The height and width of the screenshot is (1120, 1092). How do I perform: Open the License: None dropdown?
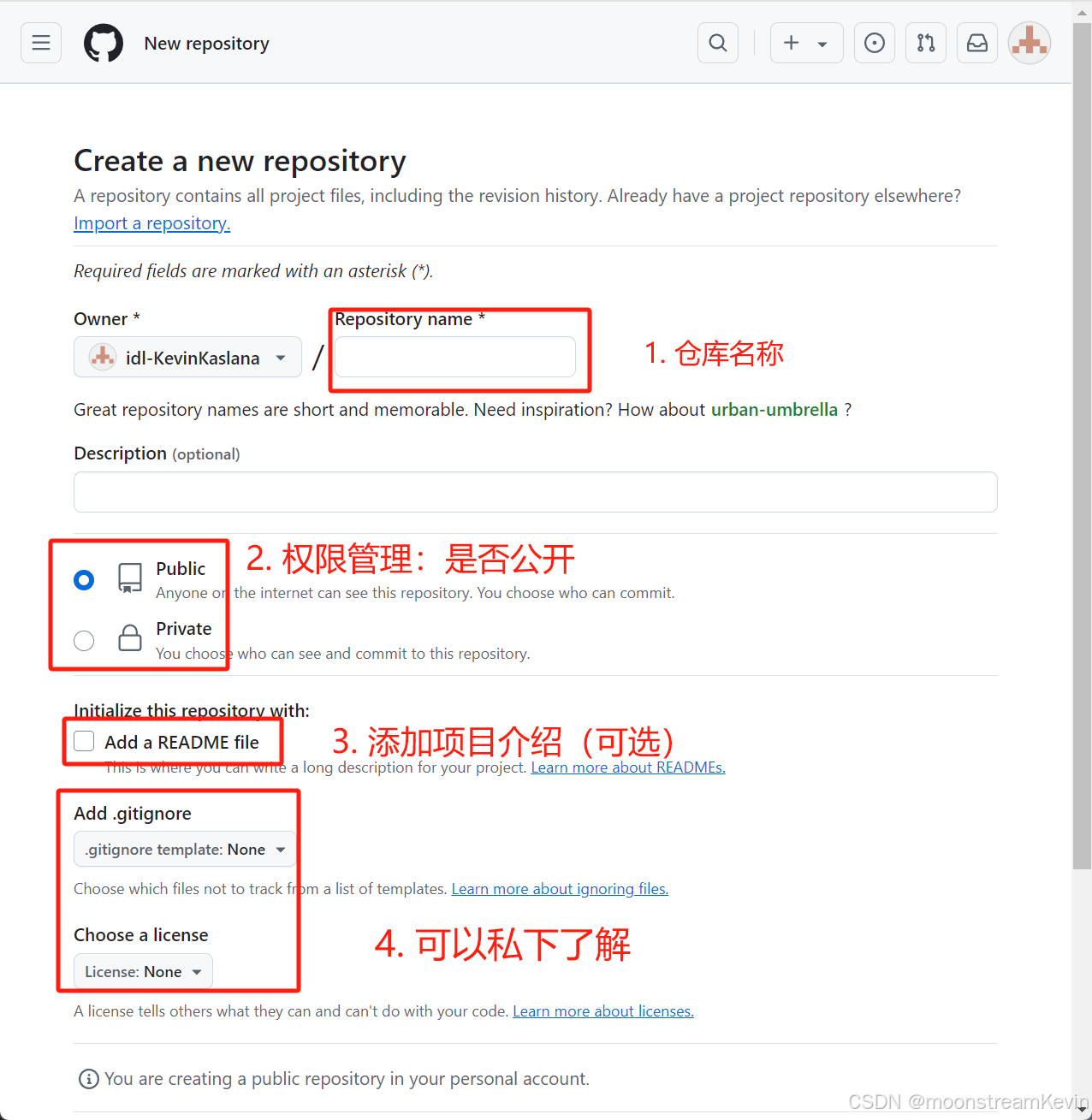[x=142, y=970]
